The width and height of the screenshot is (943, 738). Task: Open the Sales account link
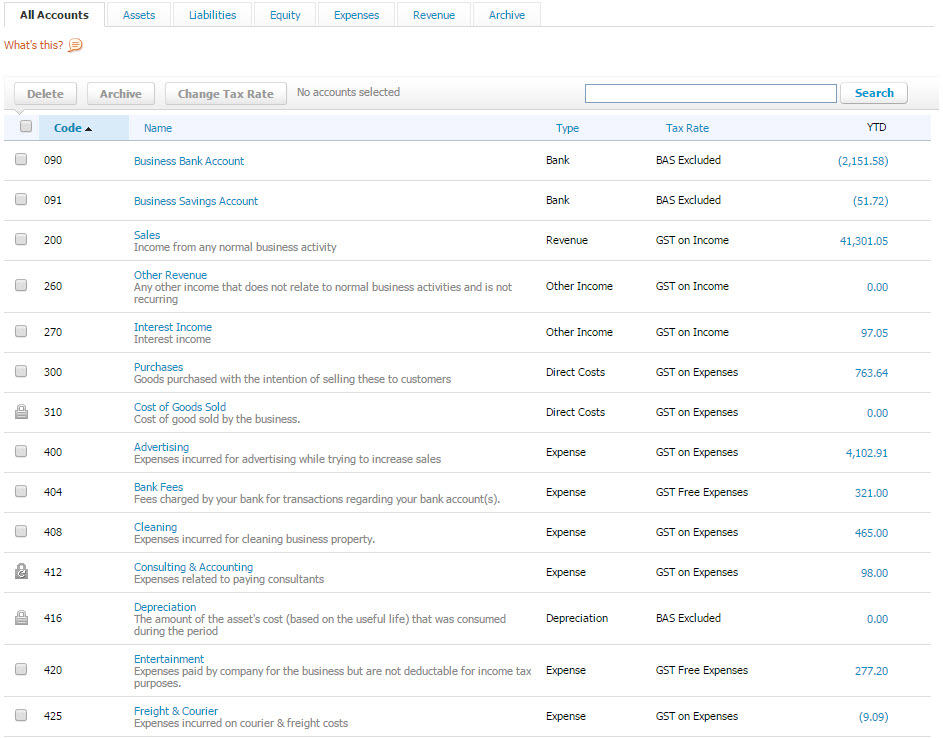146,234
